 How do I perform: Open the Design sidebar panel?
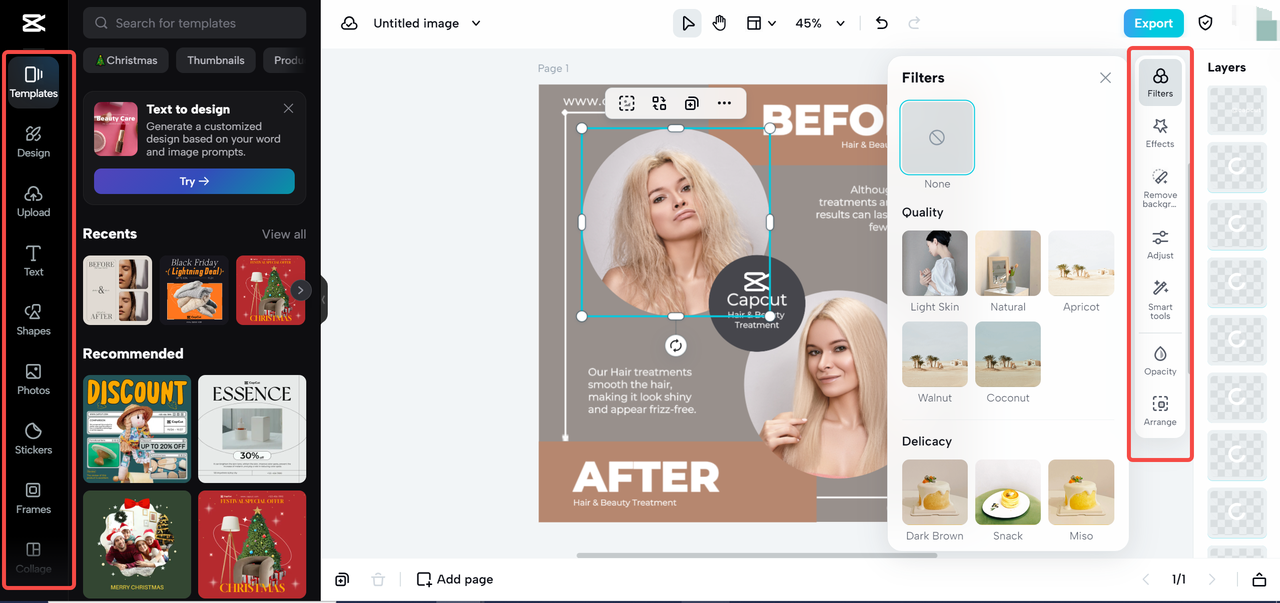pyautogui.click(x=34, y=142)
